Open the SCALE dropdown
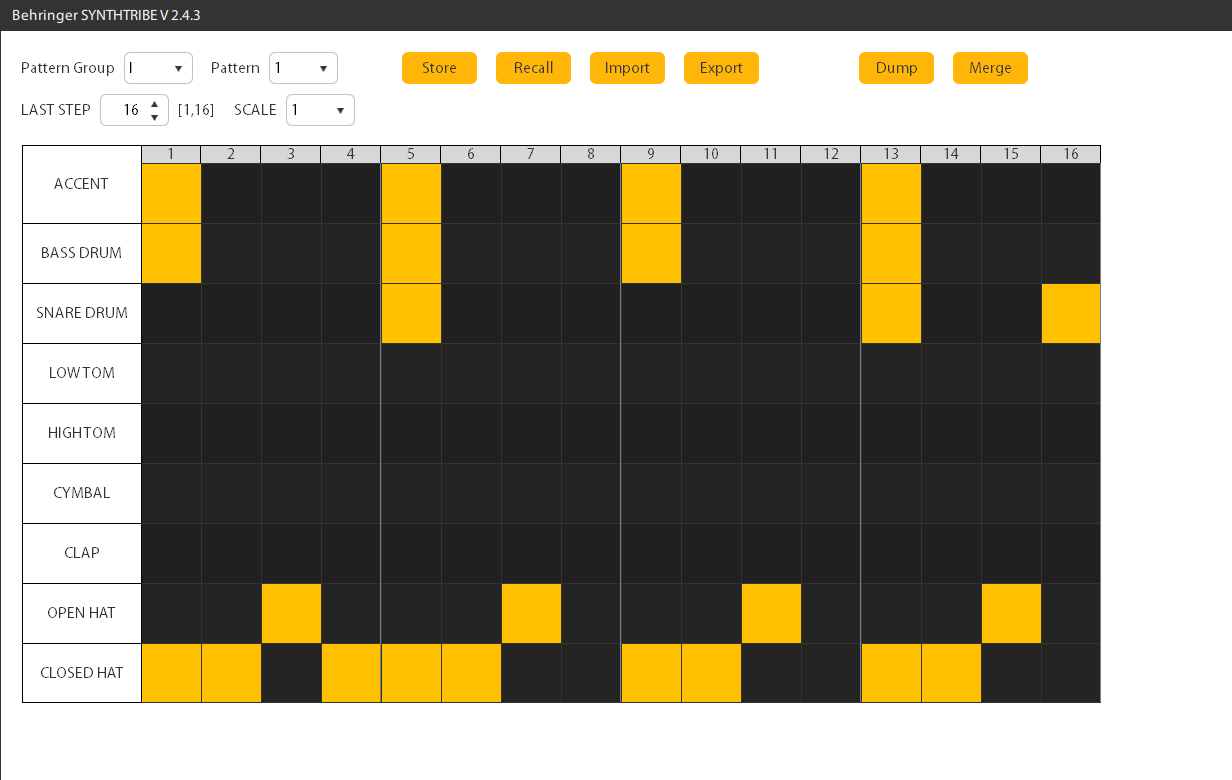Screen dimensions: 1232x780 (320, 110)
